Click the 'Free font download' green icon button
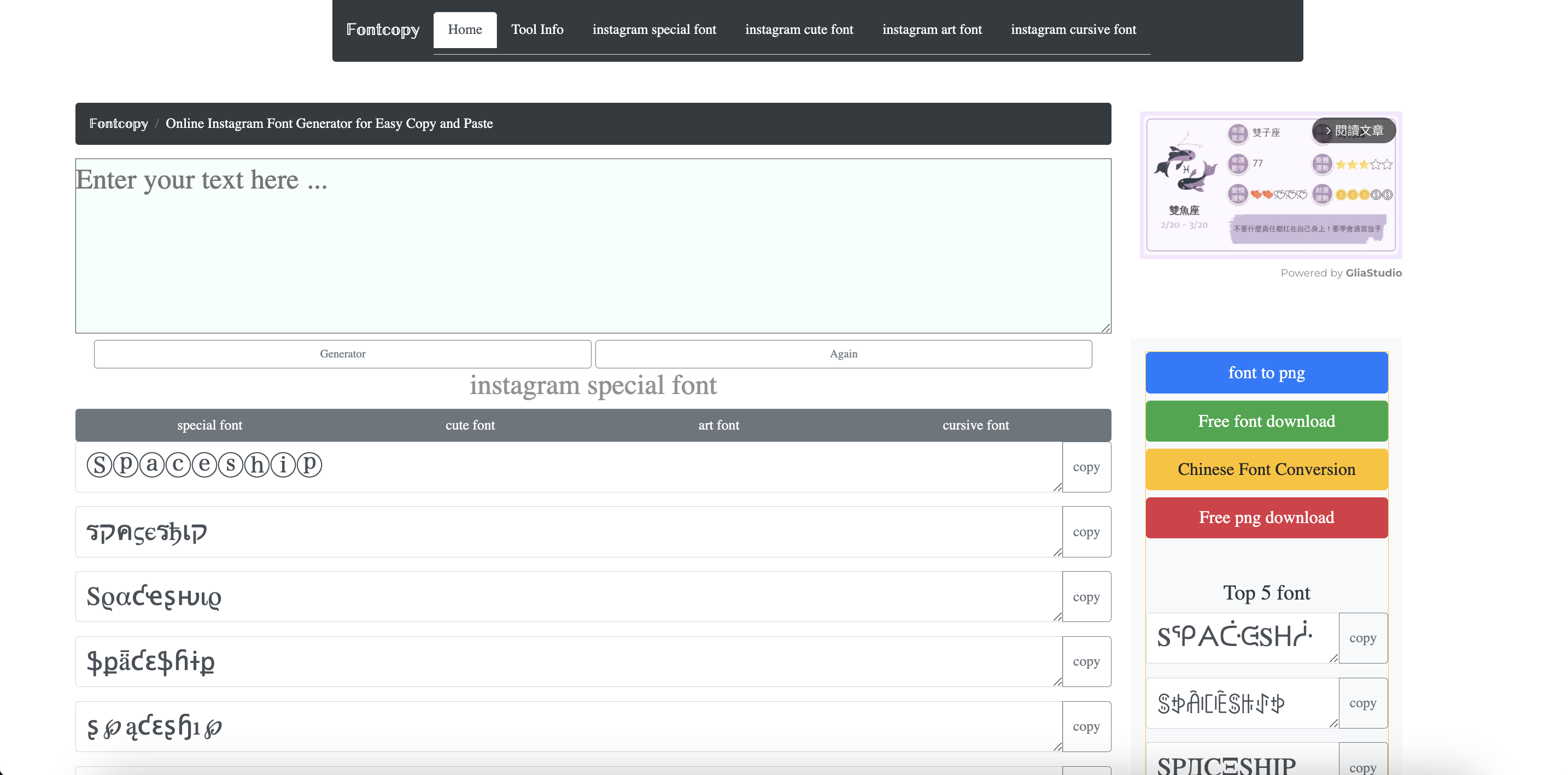1568x775 pixels. point(1267,420)
